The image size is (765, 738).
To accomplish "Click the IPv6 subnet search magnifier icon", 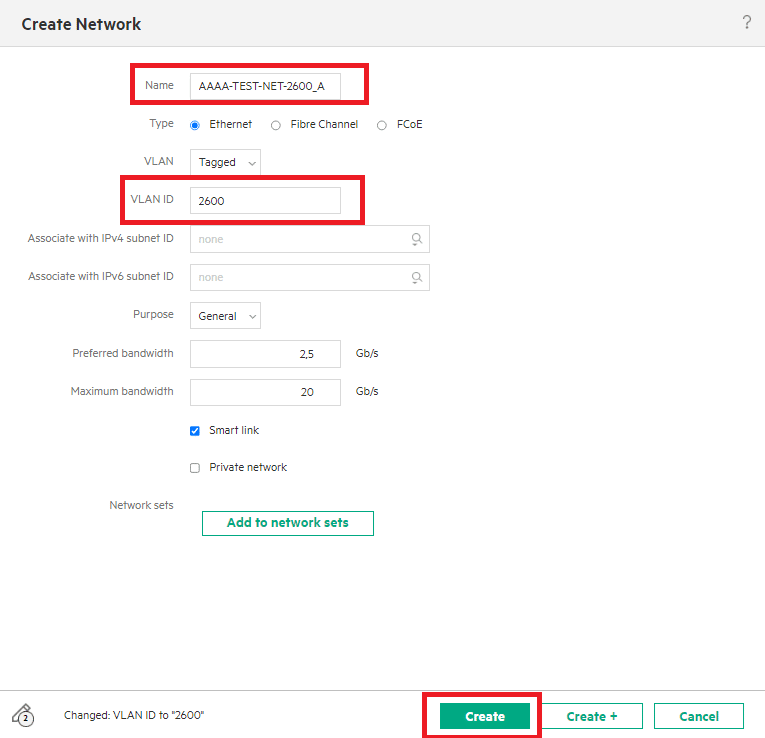I will pyautogui.click(x=416, y=278).
